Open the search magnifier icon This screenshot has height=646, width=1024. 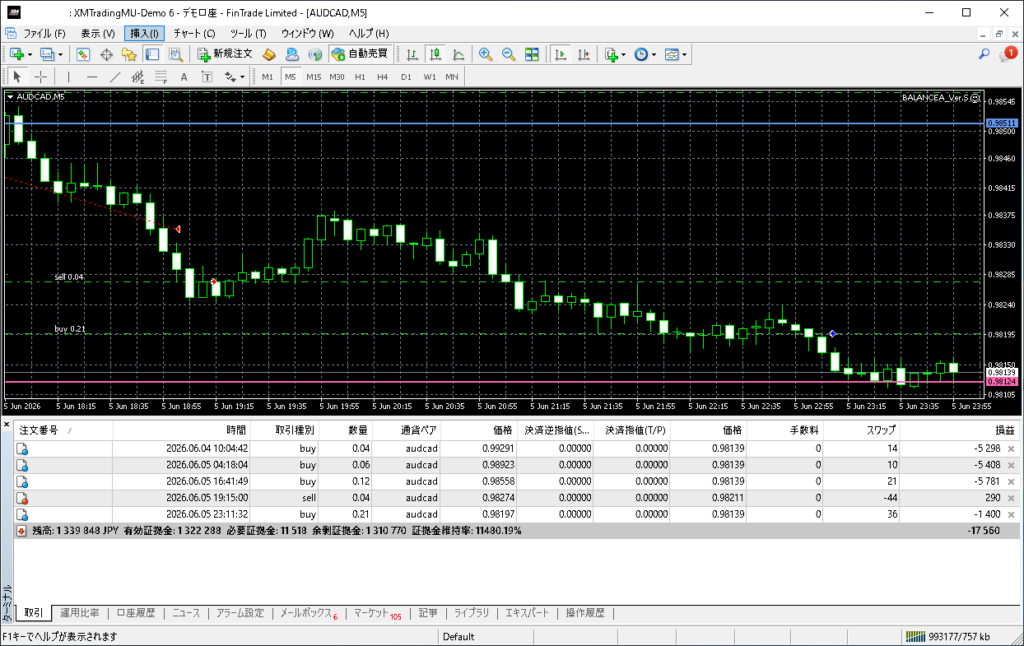[x=984, y=54]
